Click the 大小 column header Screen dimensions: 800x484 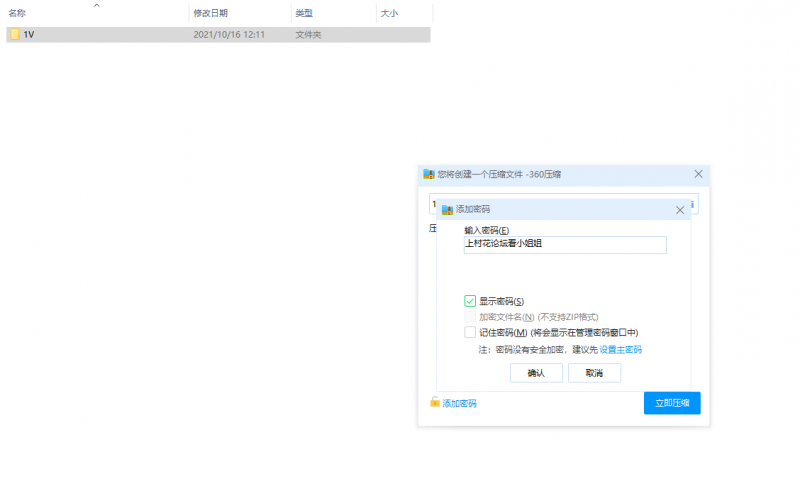click(x=389, y=13)
